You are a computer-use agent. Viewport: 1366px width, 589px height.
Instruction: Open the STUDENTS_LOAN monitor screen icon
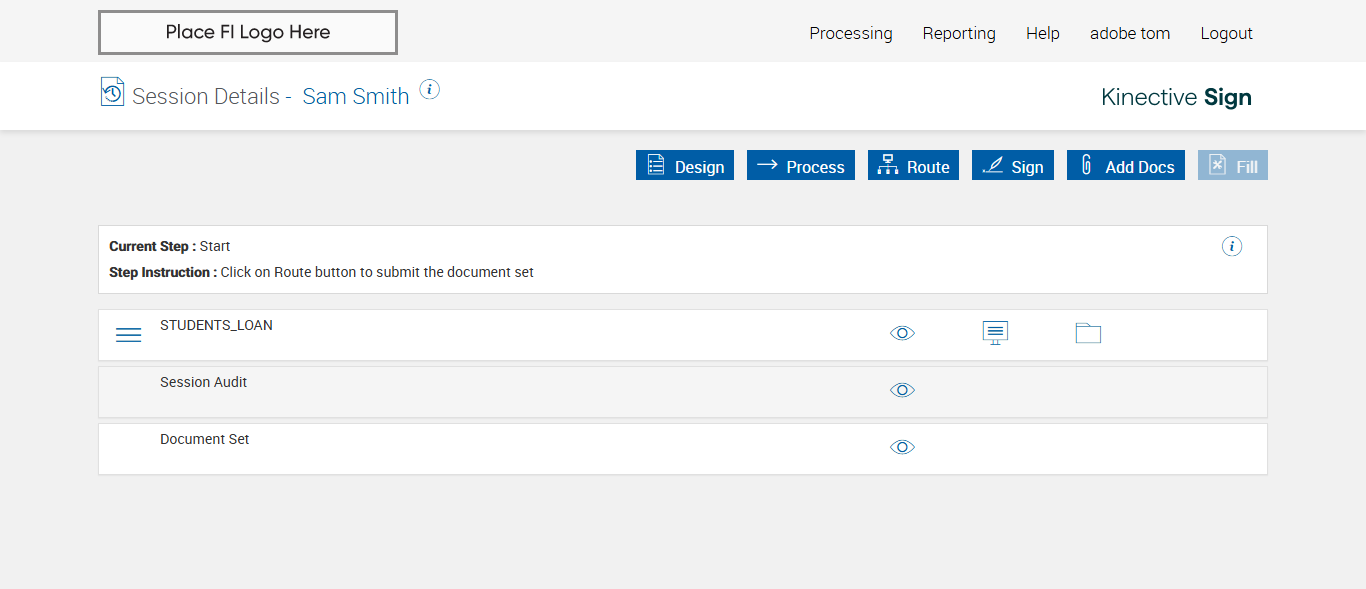click(995, 333)
